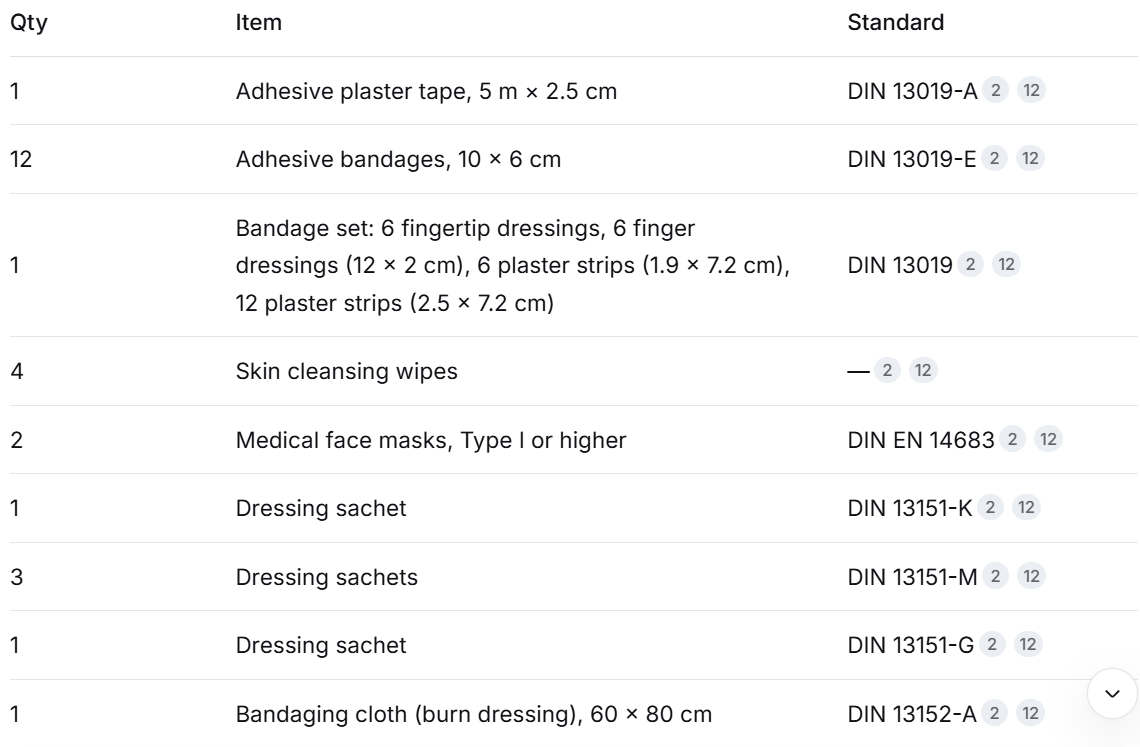Open citation 12 in the Bandage set row
Screen dimensions: 1140x747
(1006, 264)
